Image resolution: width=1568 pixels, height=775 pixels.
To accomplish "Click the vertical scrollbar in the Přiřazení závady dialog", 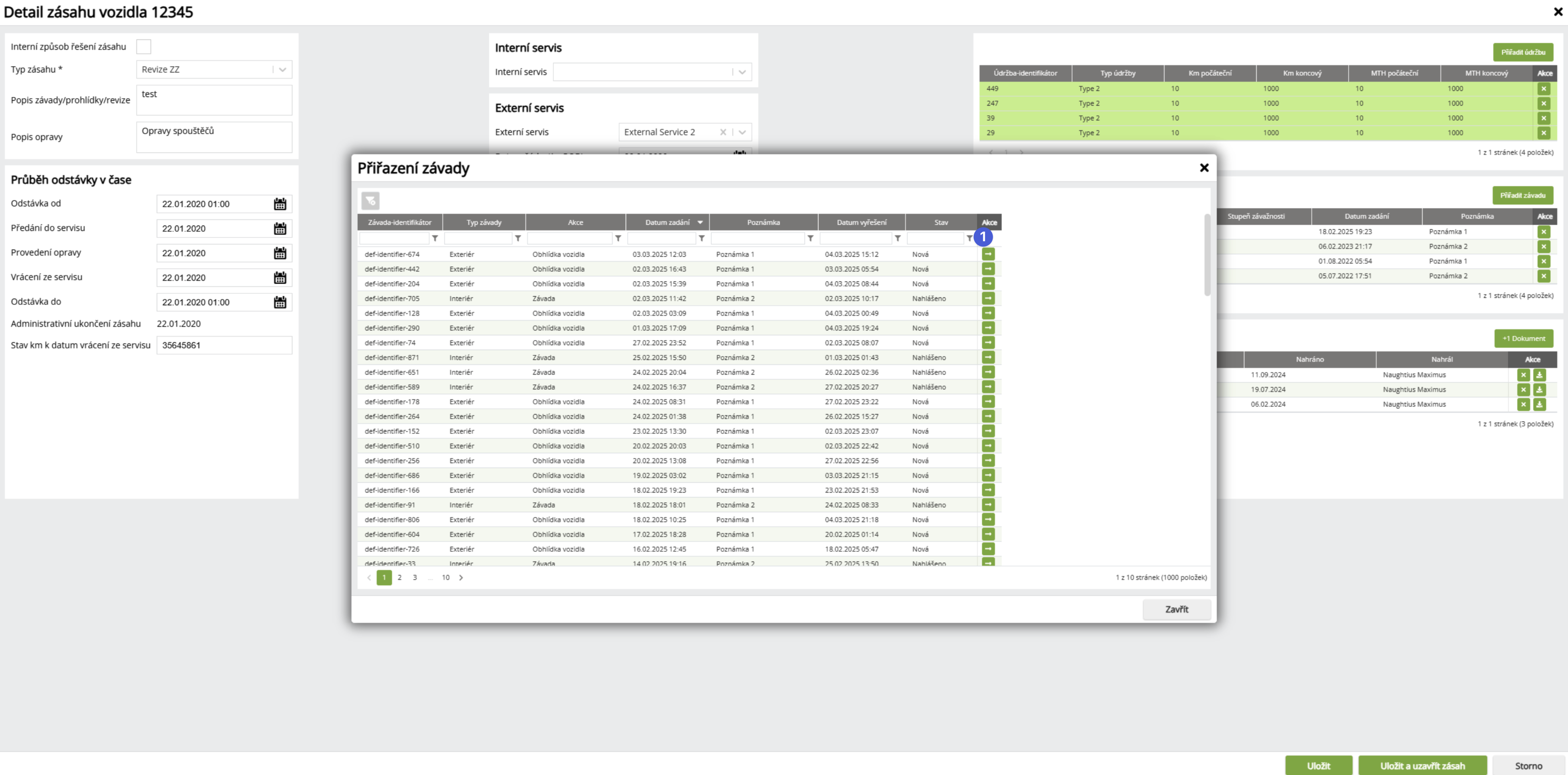I will pyautogui.click(x=1207, y=255).
